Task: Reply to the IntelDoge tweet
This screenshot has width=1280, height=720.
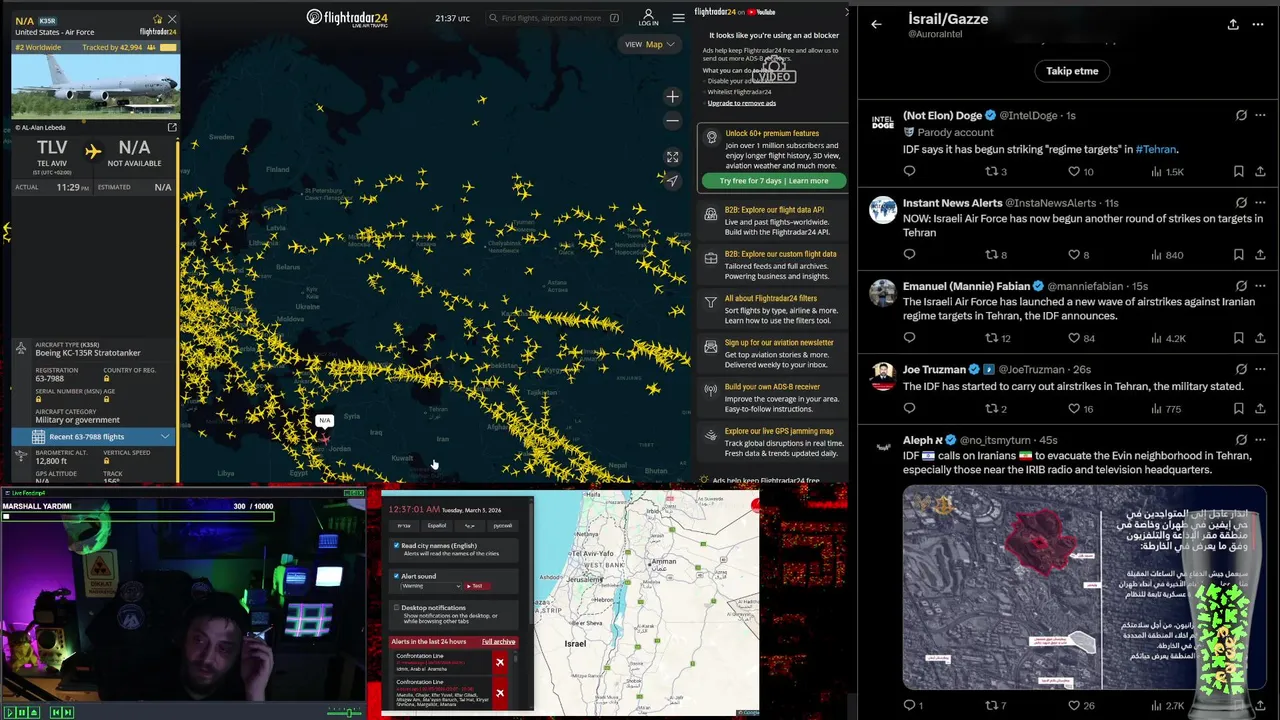Action: 909,171
